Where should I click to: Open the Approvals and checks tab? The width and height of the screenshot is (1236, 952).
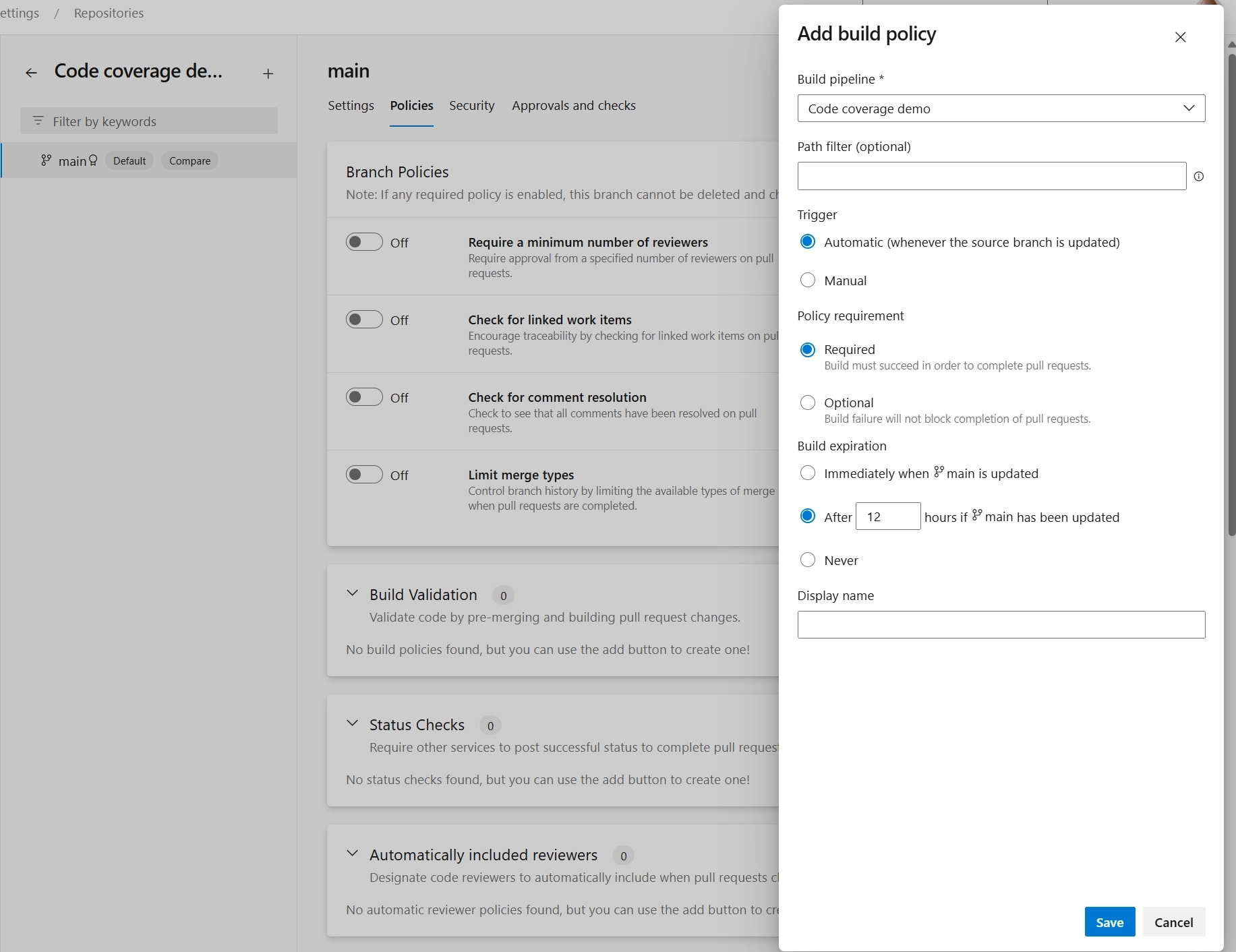pos(574,106)
